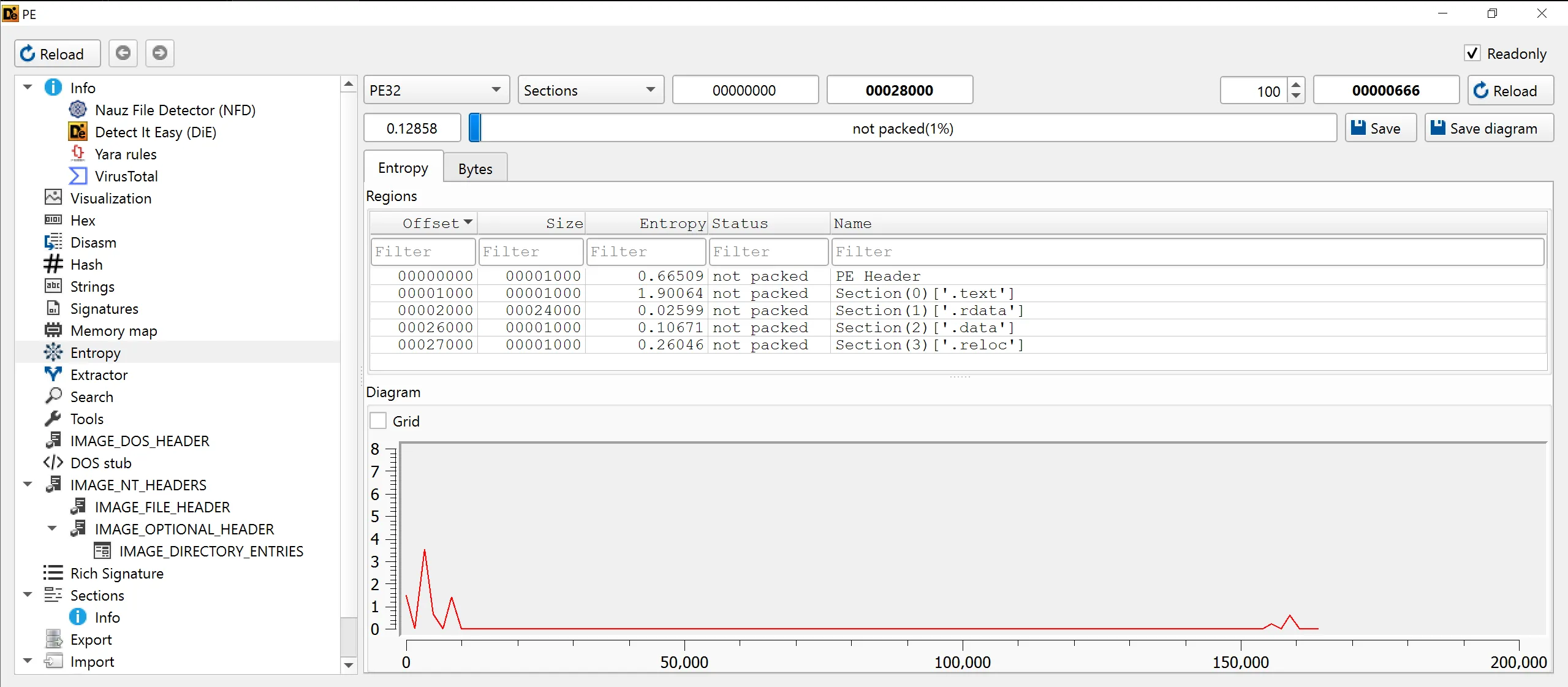
Task: Click the Extractor icon
Action: [53, 374]
